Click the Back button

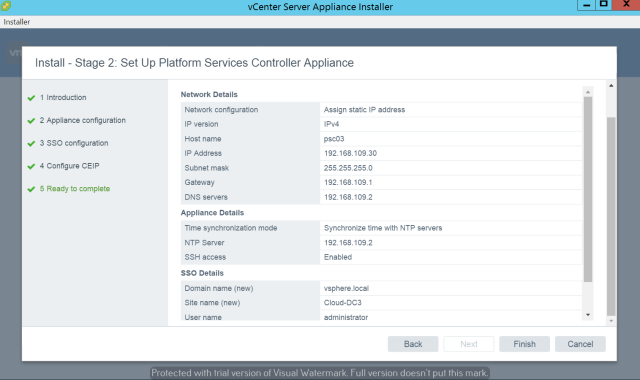click(x=413, y=344)
